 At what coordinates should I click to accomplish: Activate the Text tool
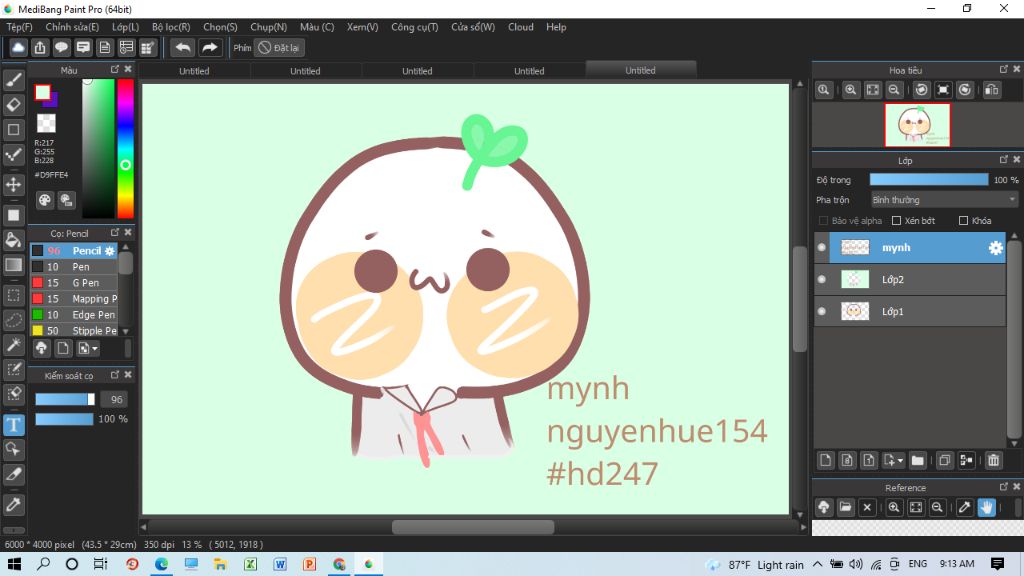14,425
